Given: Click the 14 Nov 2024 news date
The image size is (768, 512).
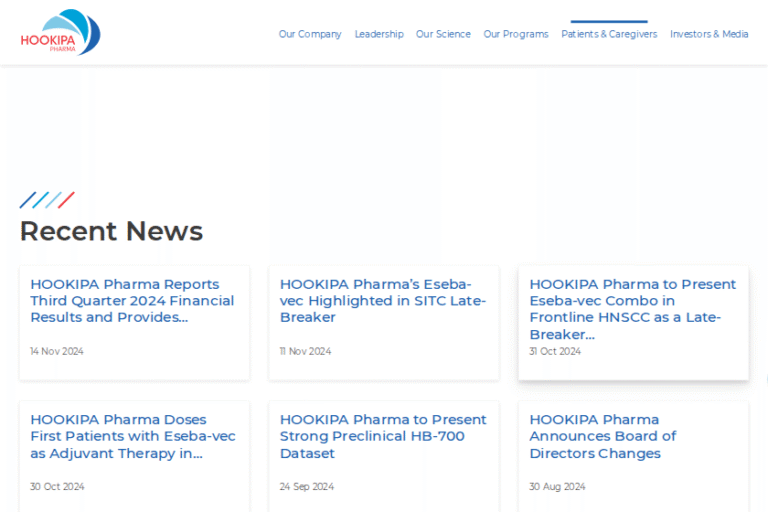Looking at the screenshot, I should point(57,352).
